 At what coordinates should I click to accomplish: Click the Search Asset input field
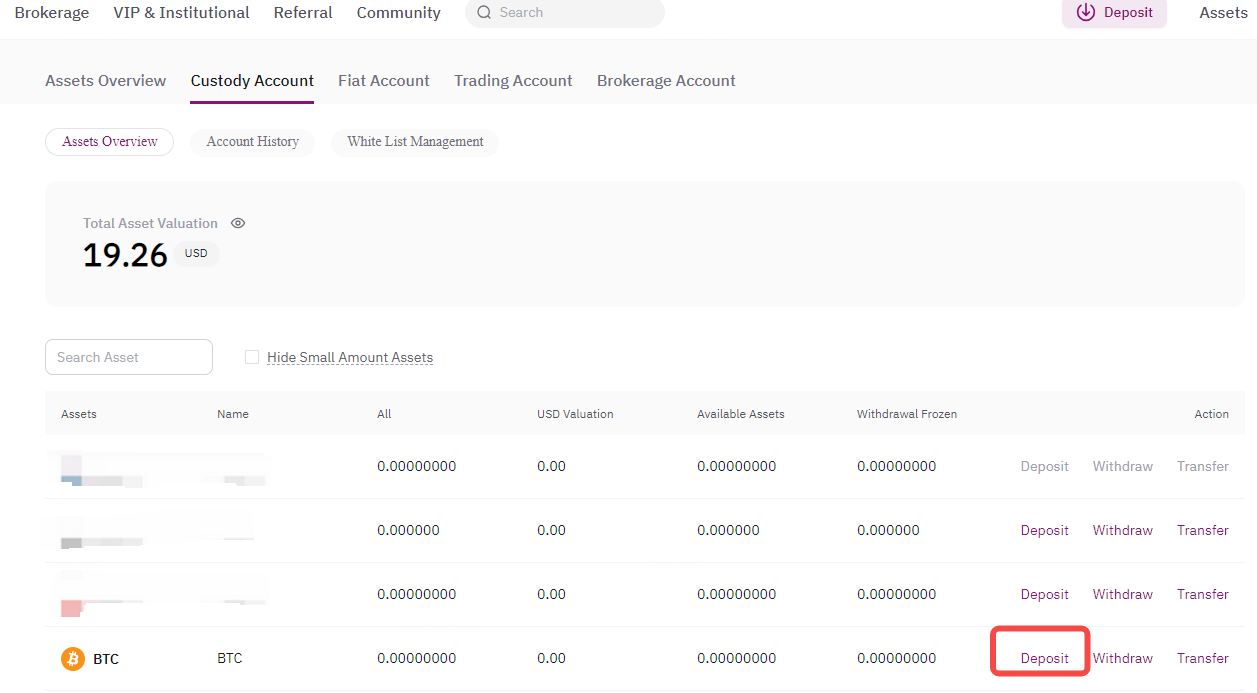click(x=128, y=356)
